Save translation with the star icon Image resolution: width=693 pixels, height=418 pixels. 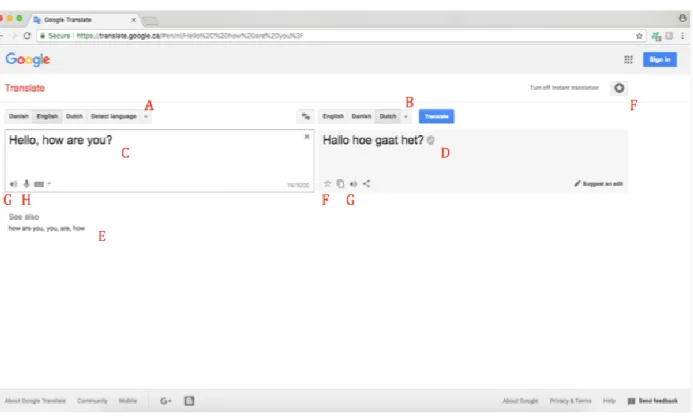click(x=327, y=183)
